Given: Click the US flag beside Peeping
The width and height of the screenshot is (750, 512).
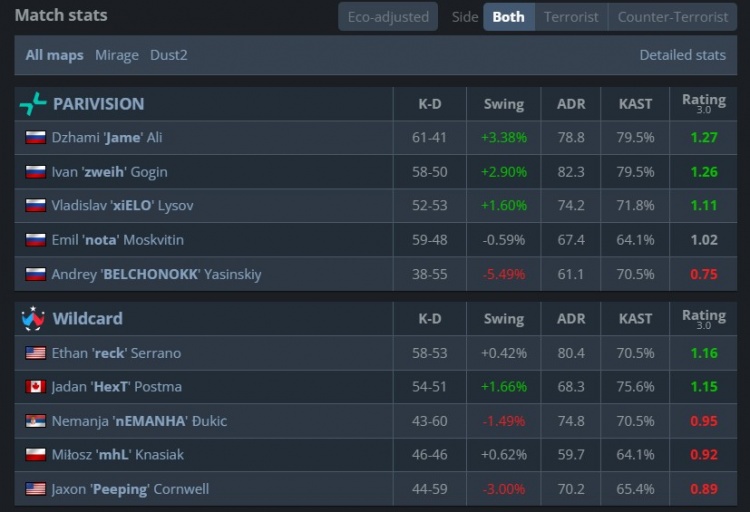Looking at the screenshot, I should coord(36,489).
